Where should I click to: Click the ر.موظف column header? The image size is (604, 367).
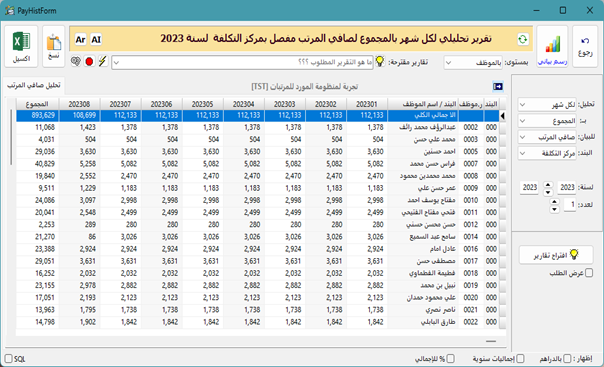tap(471, 104)
